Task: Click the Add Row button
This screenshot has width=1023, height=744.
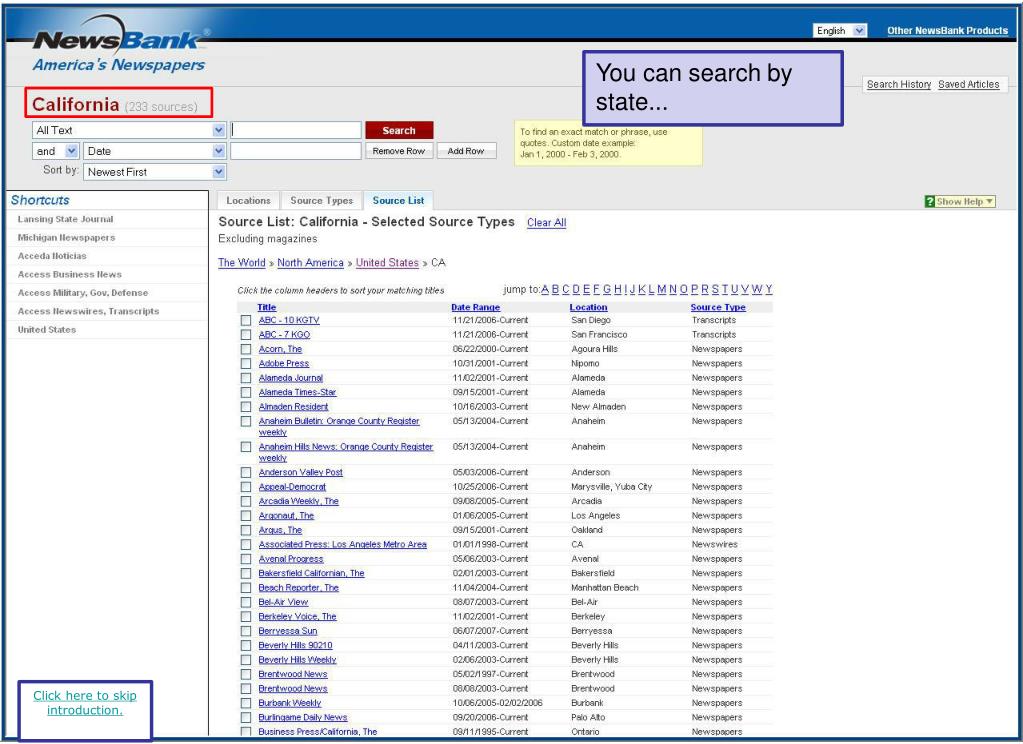Action: point(466,151)
